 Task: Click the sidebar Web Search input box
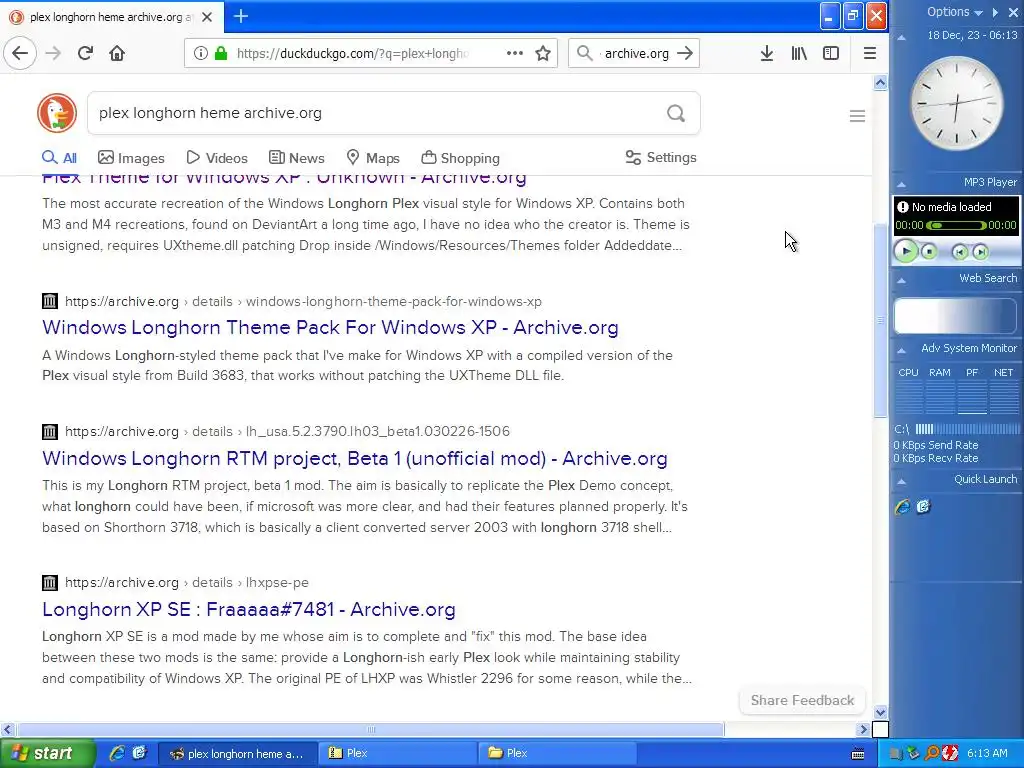[955, 317]
